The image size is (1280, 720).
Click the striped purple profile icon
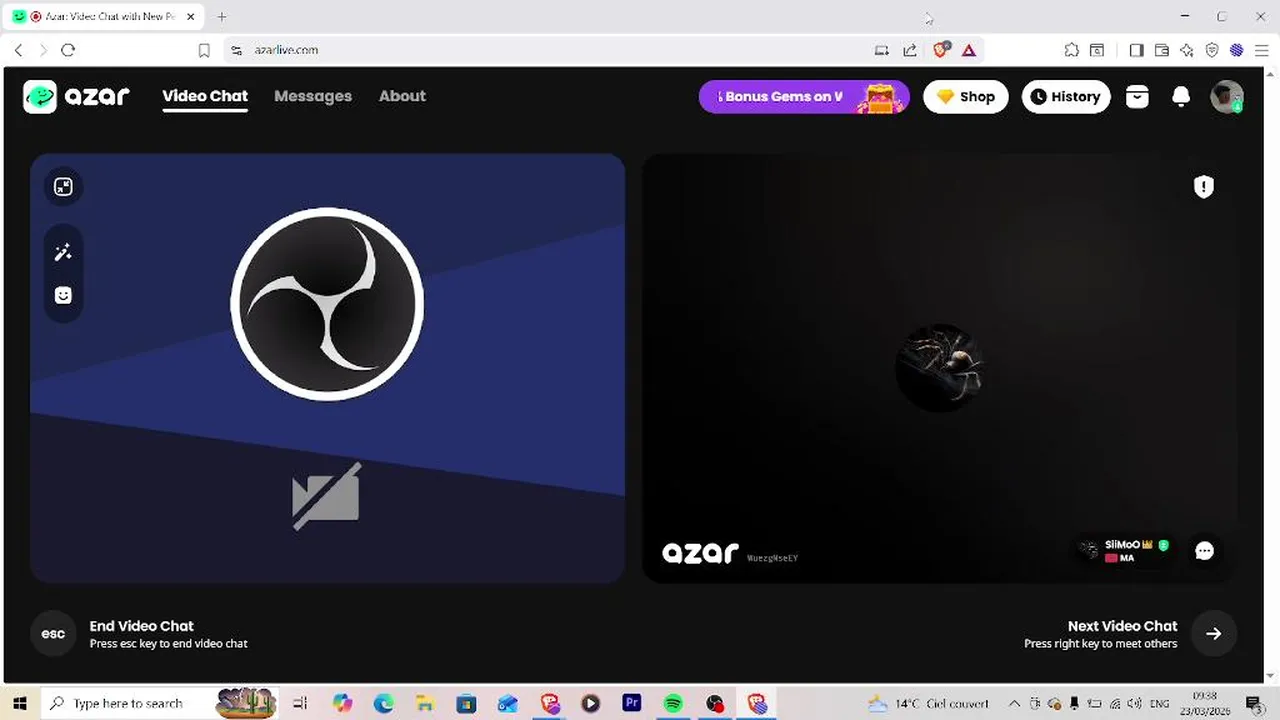[x=1237, y=50]
